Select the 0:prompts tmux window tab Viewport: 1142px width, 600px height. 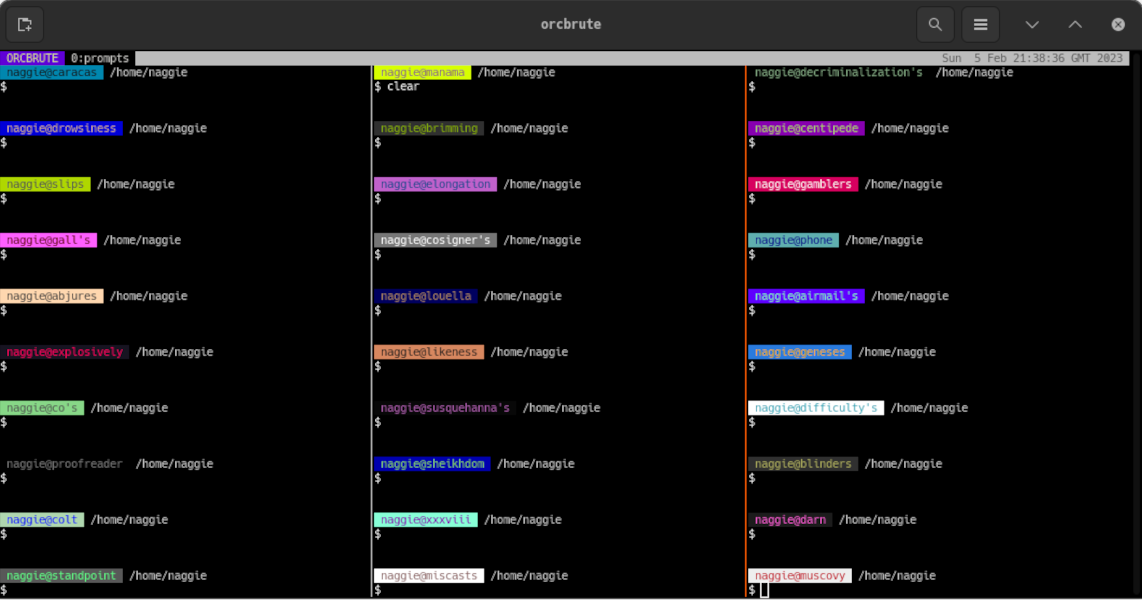(x=100, y=58)
